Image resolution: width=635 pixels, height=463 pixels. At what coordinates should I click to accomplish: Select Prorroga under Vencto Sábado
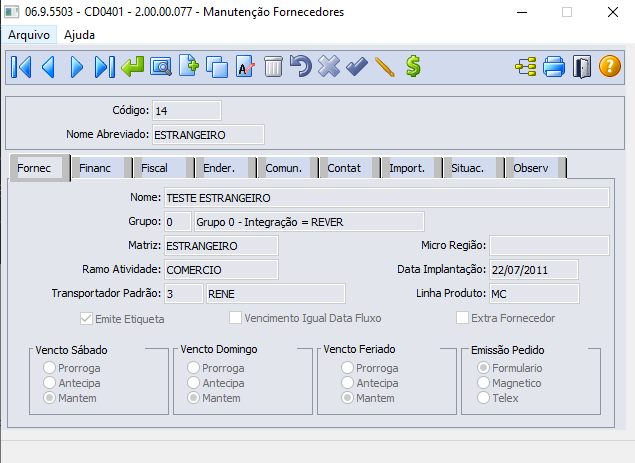pos(49,367)
